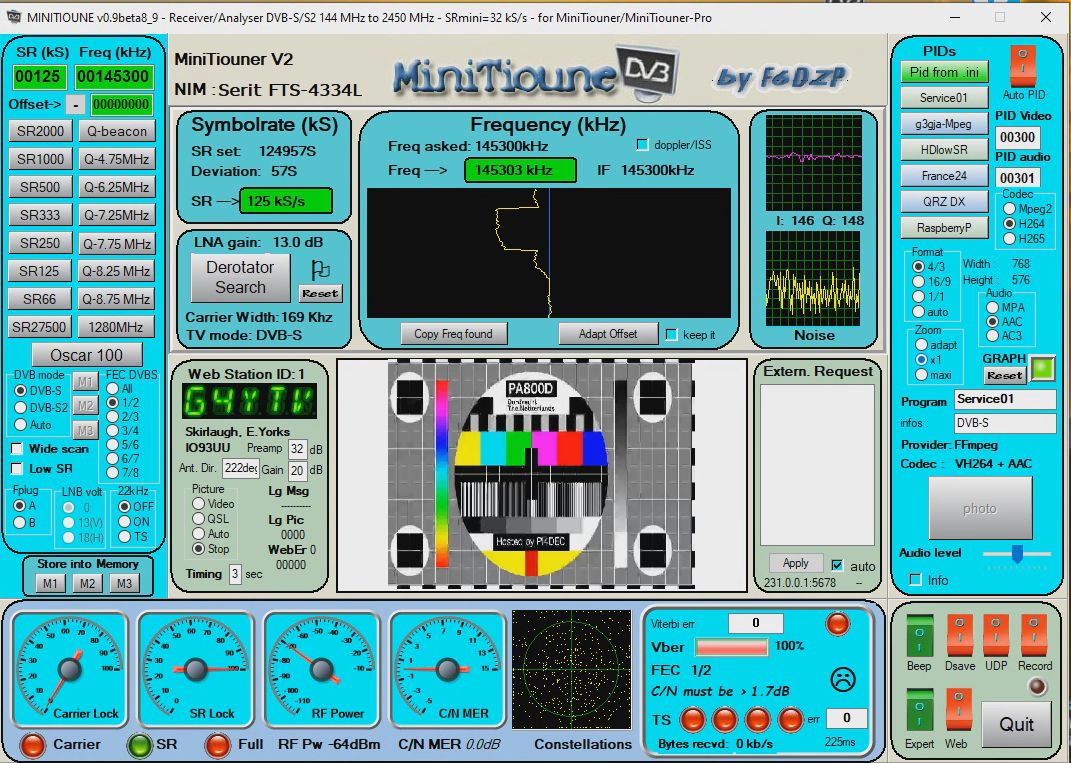
Task: Select the DVB-S2 mode radio button
Action: click(x=20, y=408)
